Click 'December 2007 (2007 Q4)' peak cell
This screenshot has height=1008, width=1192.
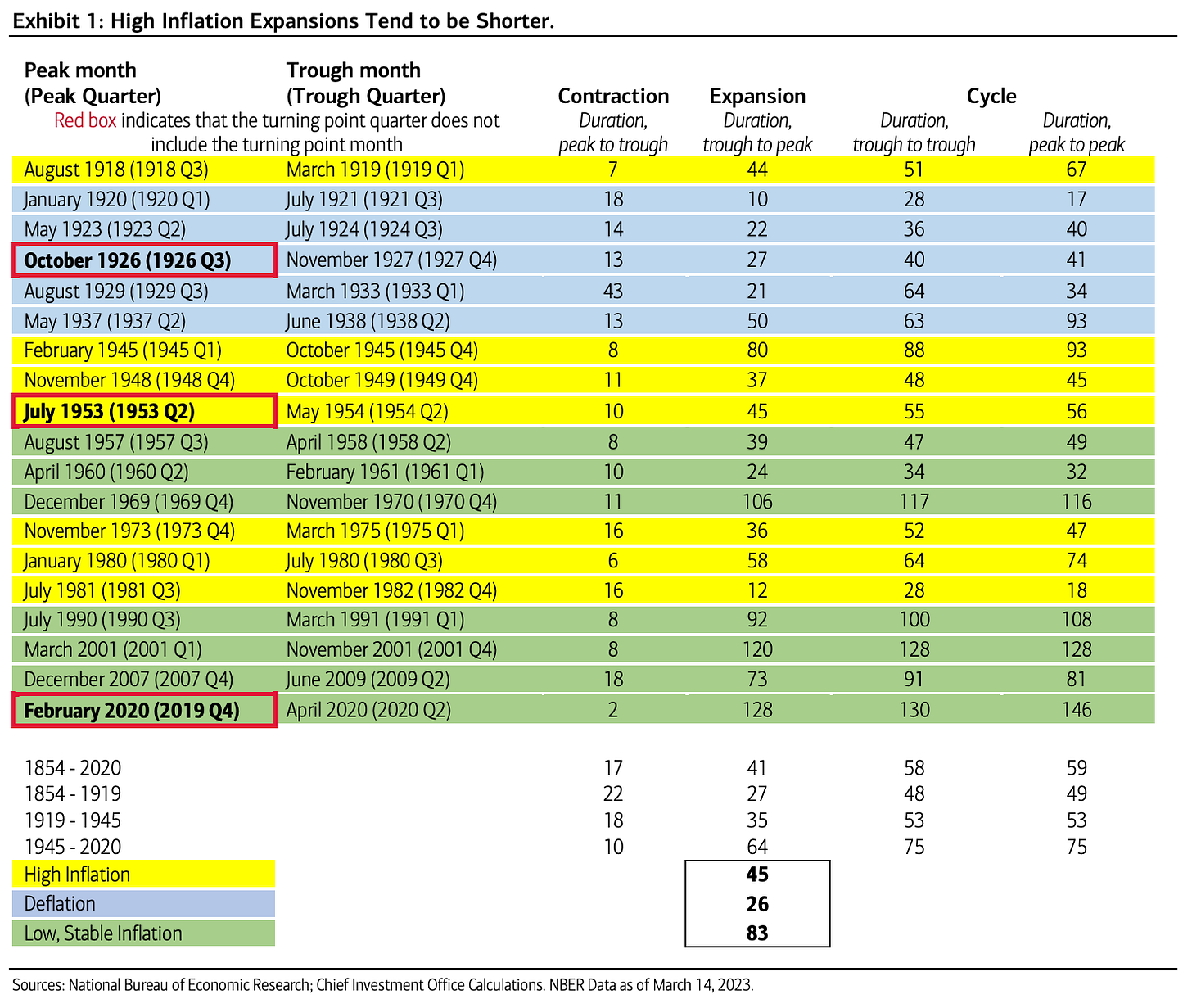pos(129,679)
